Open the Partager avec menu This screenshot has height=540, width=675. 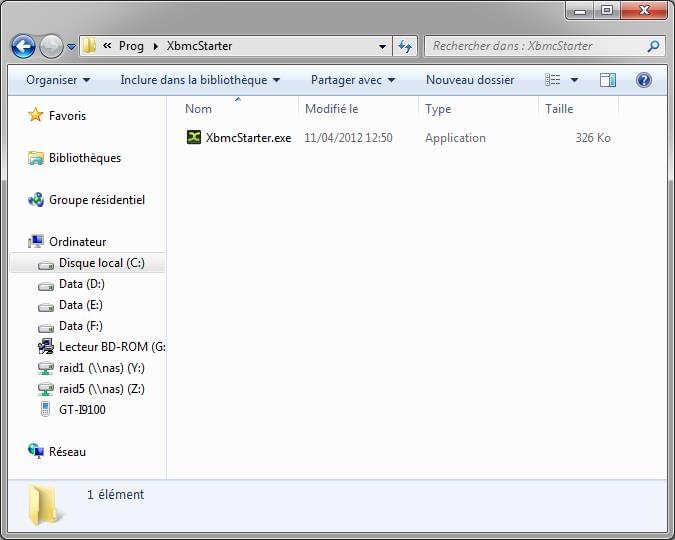[x=352, y=80]
